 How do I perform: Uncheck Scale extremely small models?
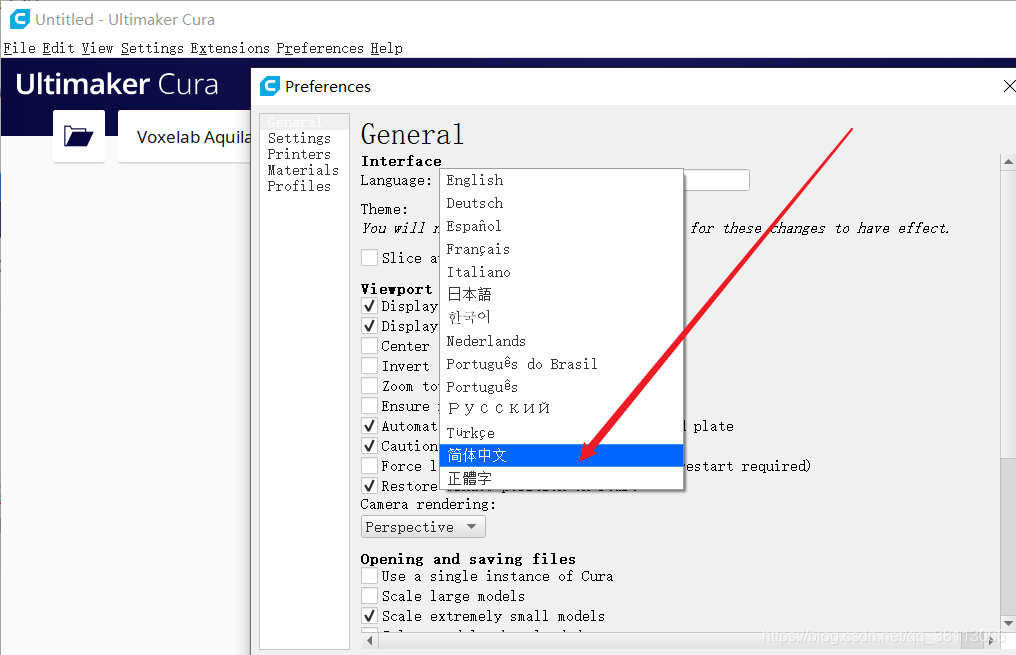(369, 616)
